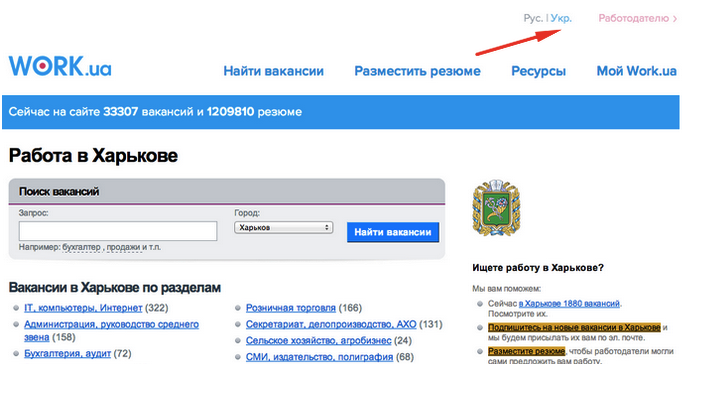Image resolution: width=715 pixels, height=395 pixels.
Task: Click the Work.ua logo
Action: pyautogui.click(x=60, y=66)
